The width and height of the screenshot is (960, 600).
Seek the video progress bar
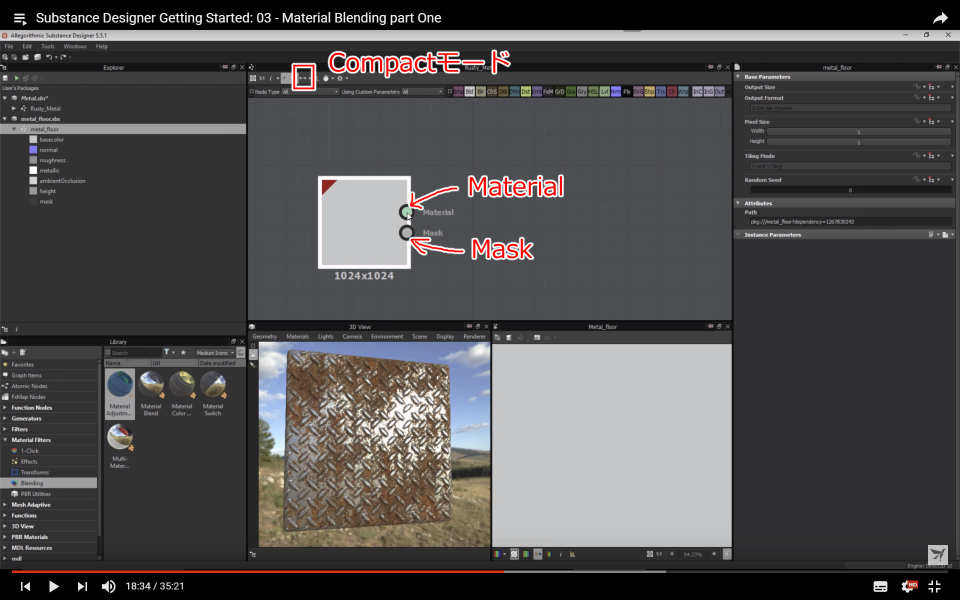[x=479, y=571]
